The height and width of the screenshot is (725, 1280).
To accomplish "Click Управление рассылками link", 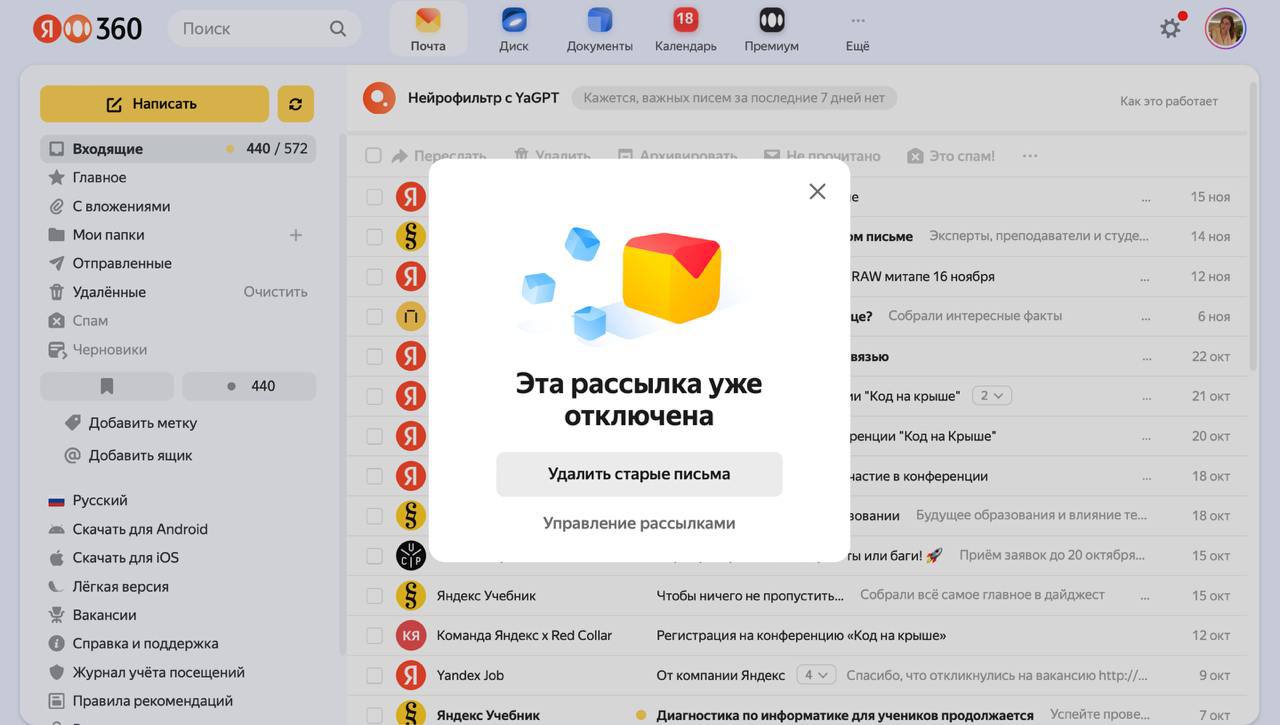I will coord(639,523).
